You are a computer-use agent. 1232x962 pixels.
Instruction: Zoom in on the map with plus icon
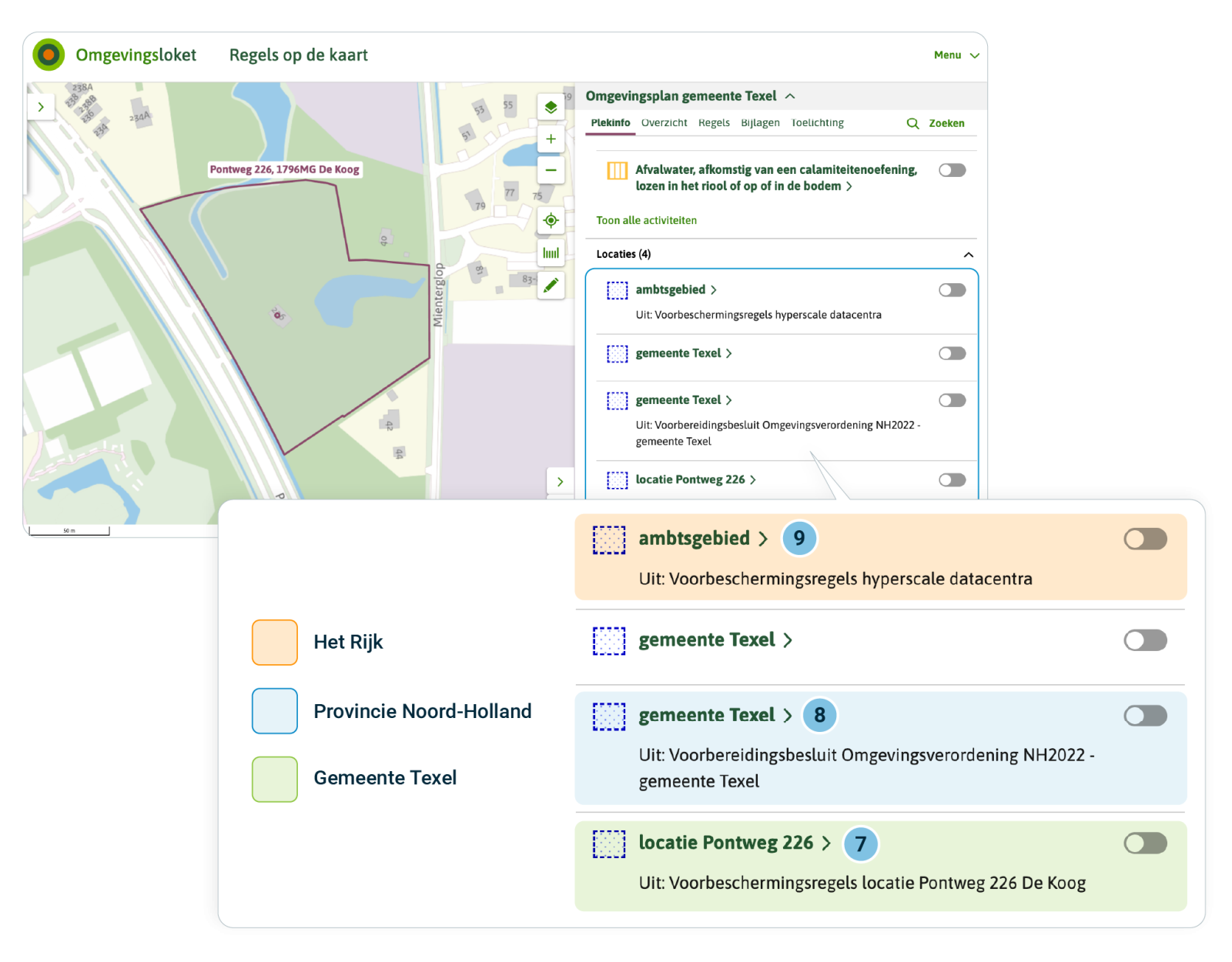click(550, 139)
